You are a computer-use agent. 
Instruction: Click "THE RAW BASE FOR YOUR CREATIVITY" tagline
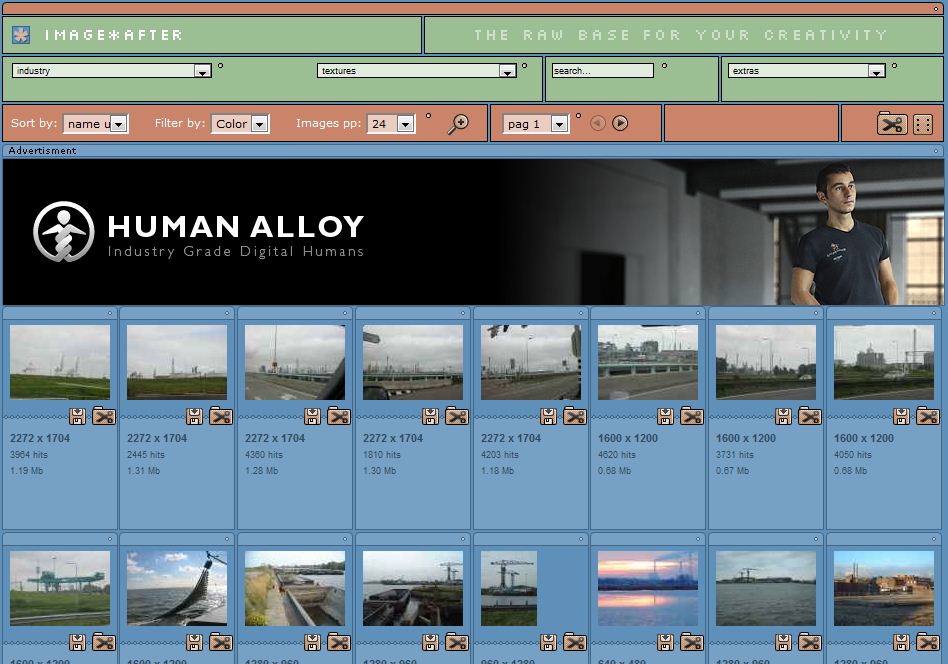click(x=680, y=35)
